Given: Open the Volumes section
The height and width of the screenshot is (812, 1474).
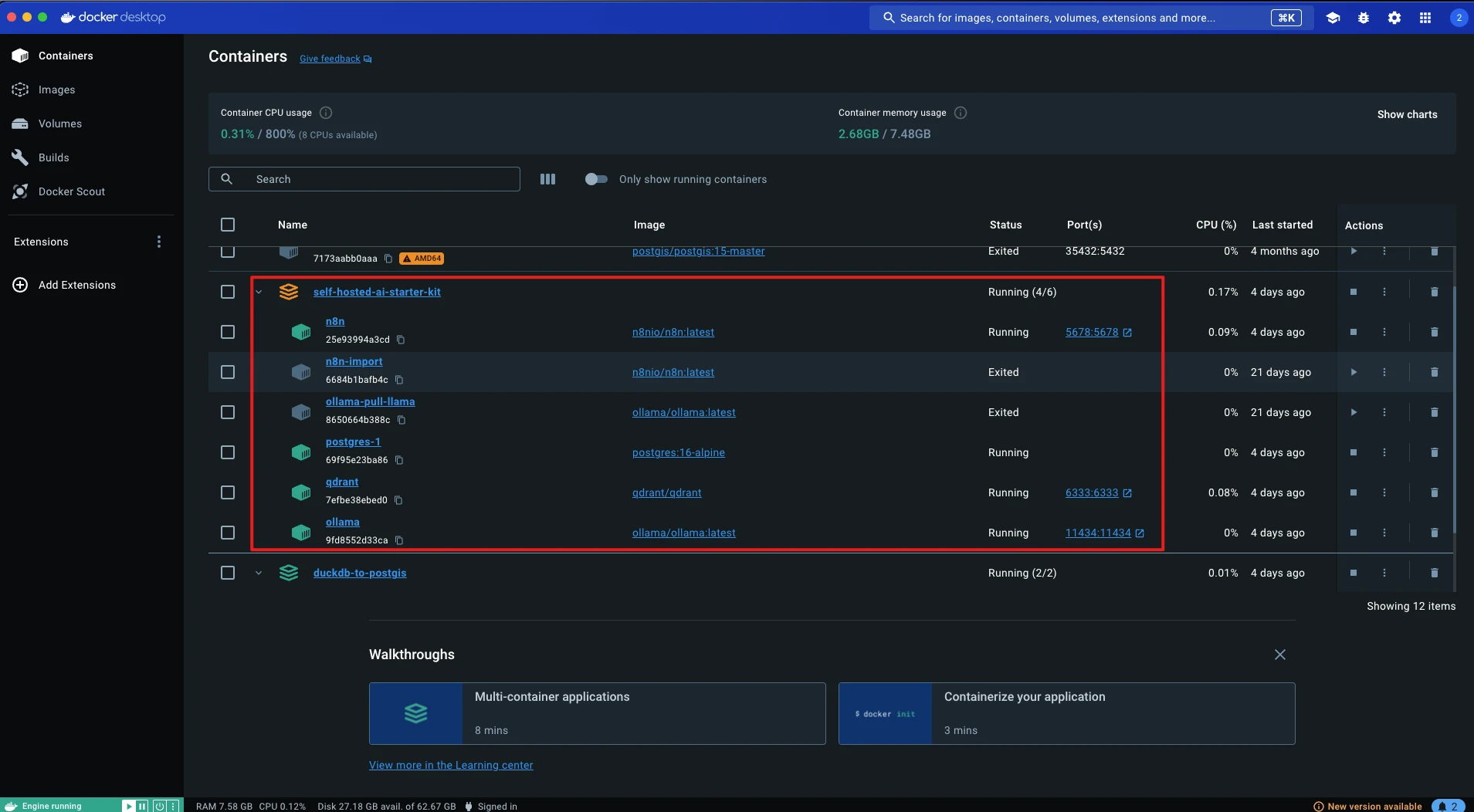Looking at the screenshot, I should (59, 123).
